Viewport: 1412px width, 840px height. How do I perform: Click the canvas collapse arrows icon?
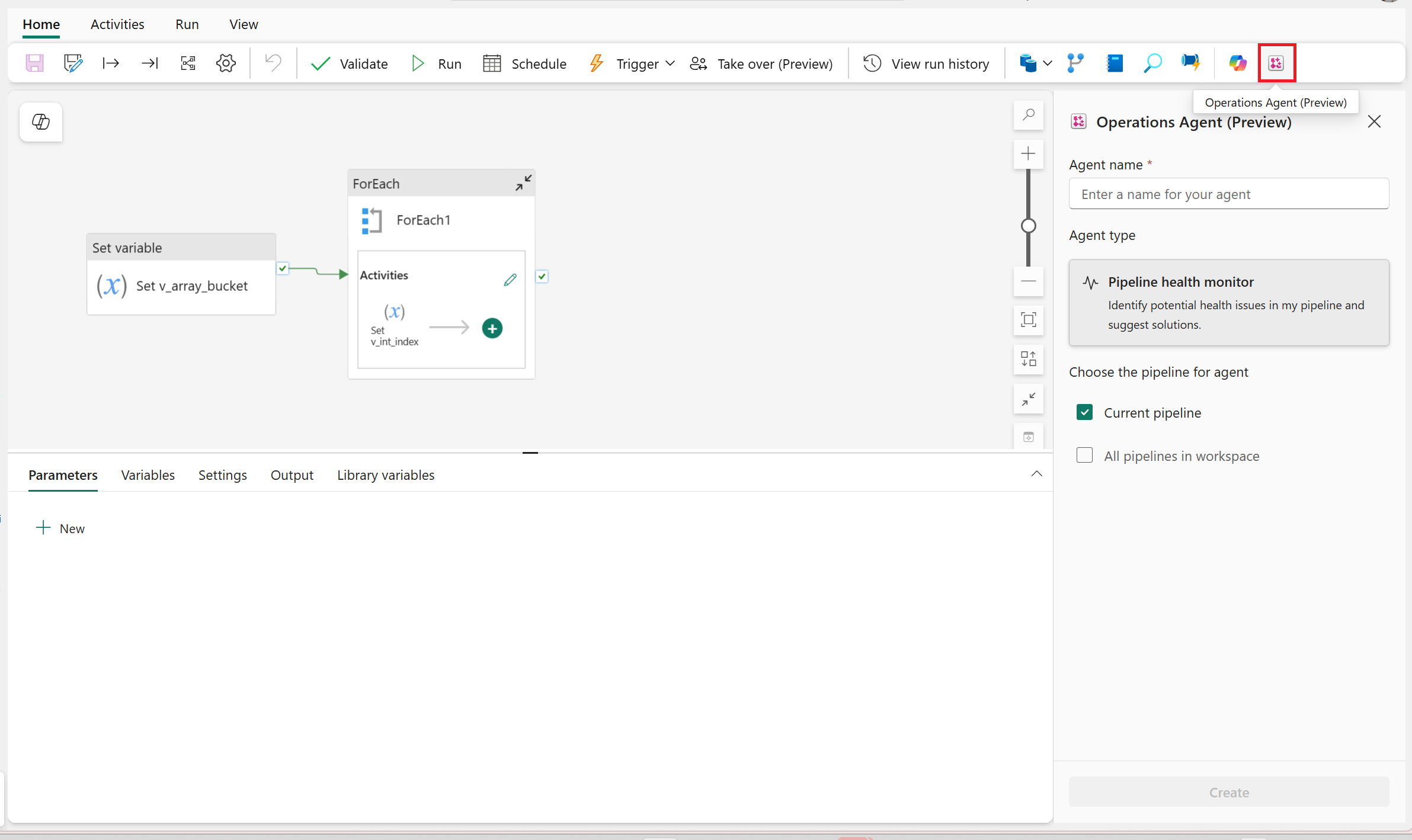coord(1029,399)
